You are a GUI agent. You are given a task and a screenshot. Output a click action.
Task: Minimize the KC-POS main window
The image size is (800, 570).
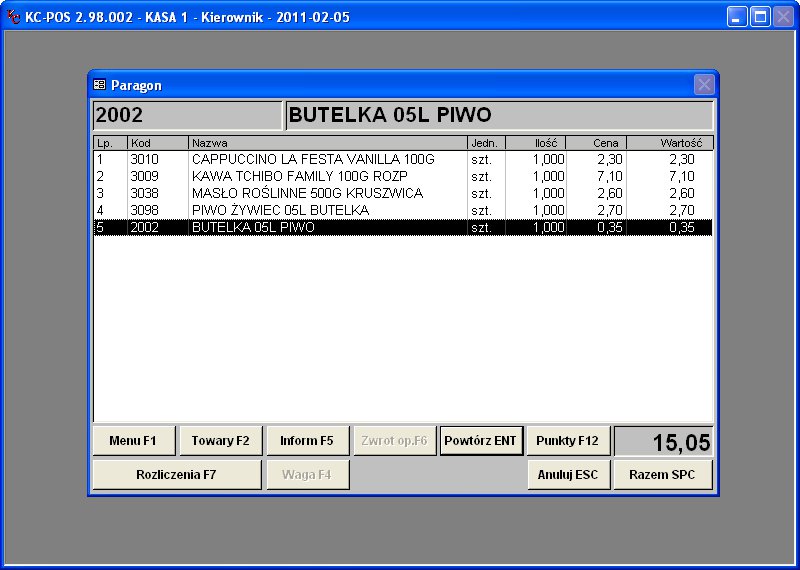(x=737, y=17)
